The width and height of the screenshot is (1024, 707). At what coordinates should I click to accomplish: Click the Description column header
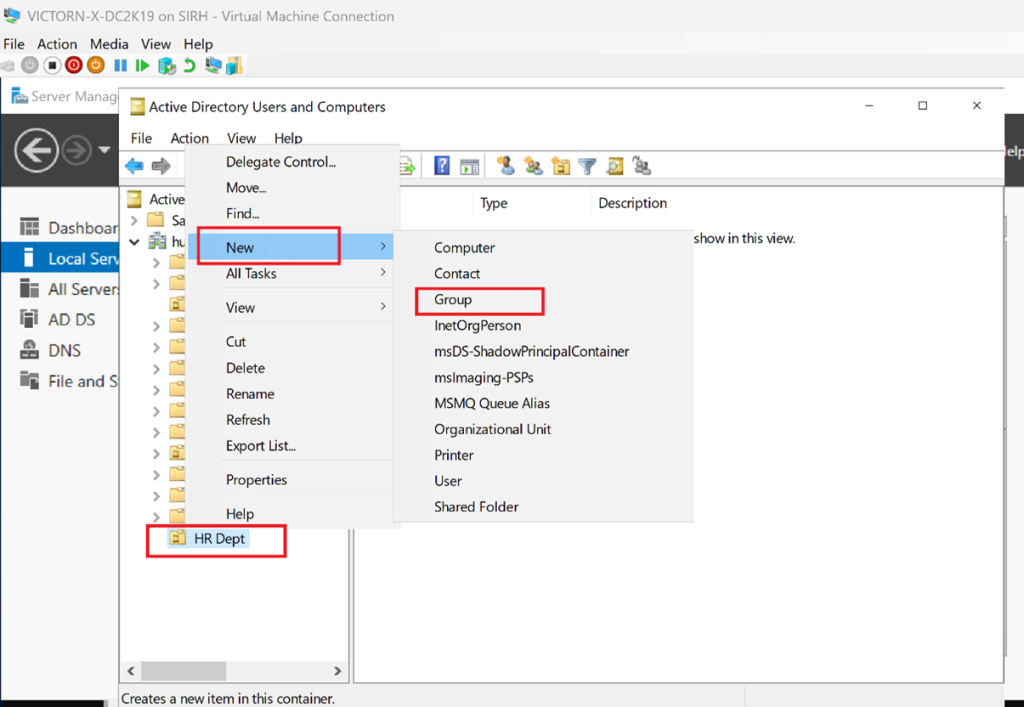coord(632,203)
